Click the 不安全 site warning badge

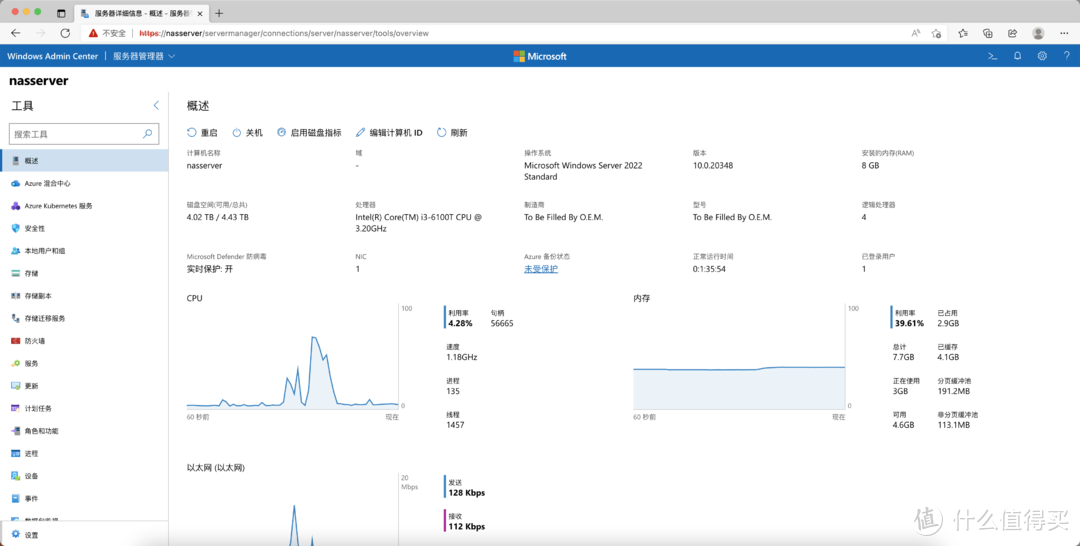coord(107,33)
